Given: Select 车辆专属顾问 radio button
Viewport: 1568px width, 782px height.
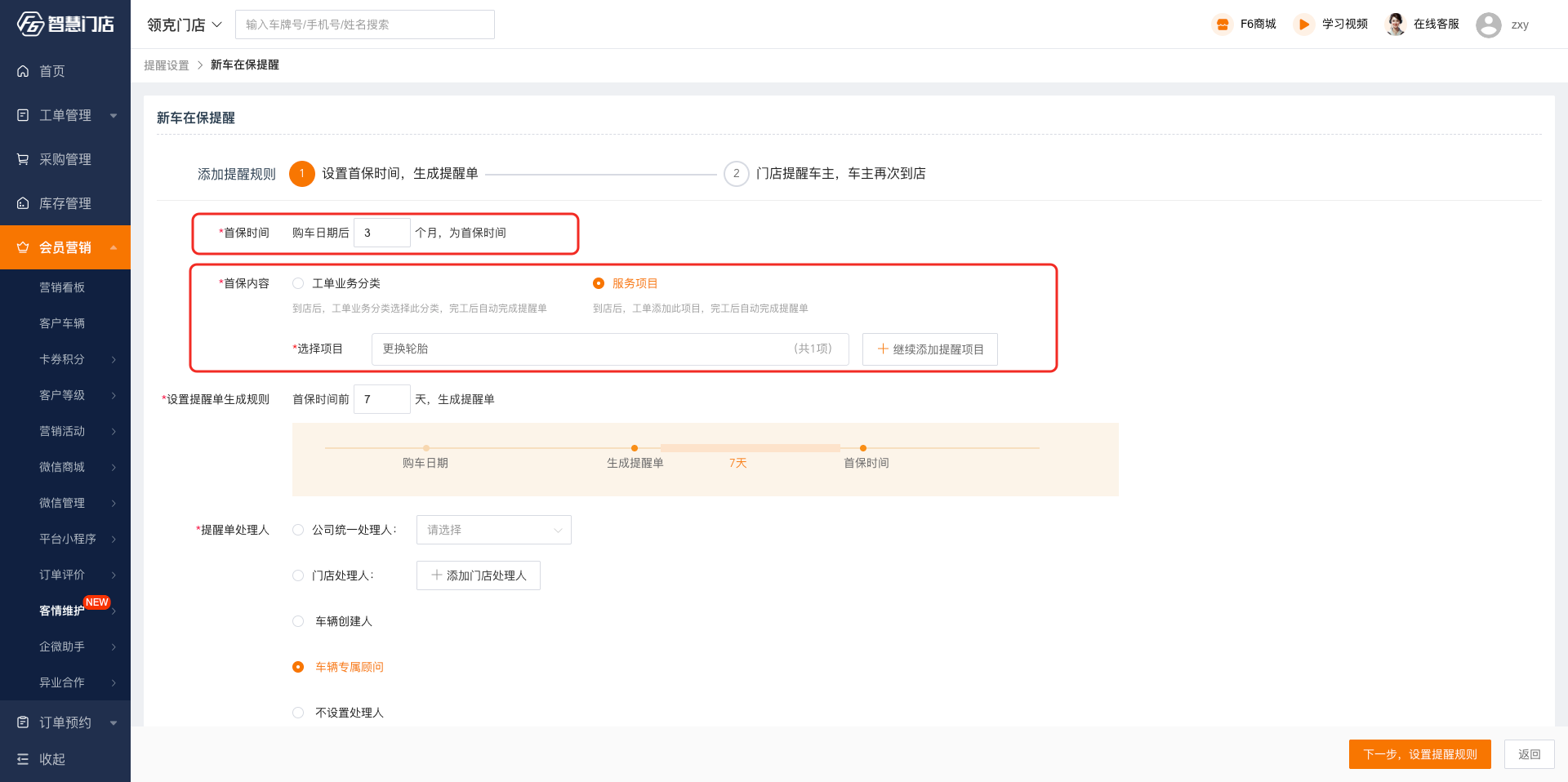Looking at the screenshot, I should pyautogui.click(x=298, y=667).
